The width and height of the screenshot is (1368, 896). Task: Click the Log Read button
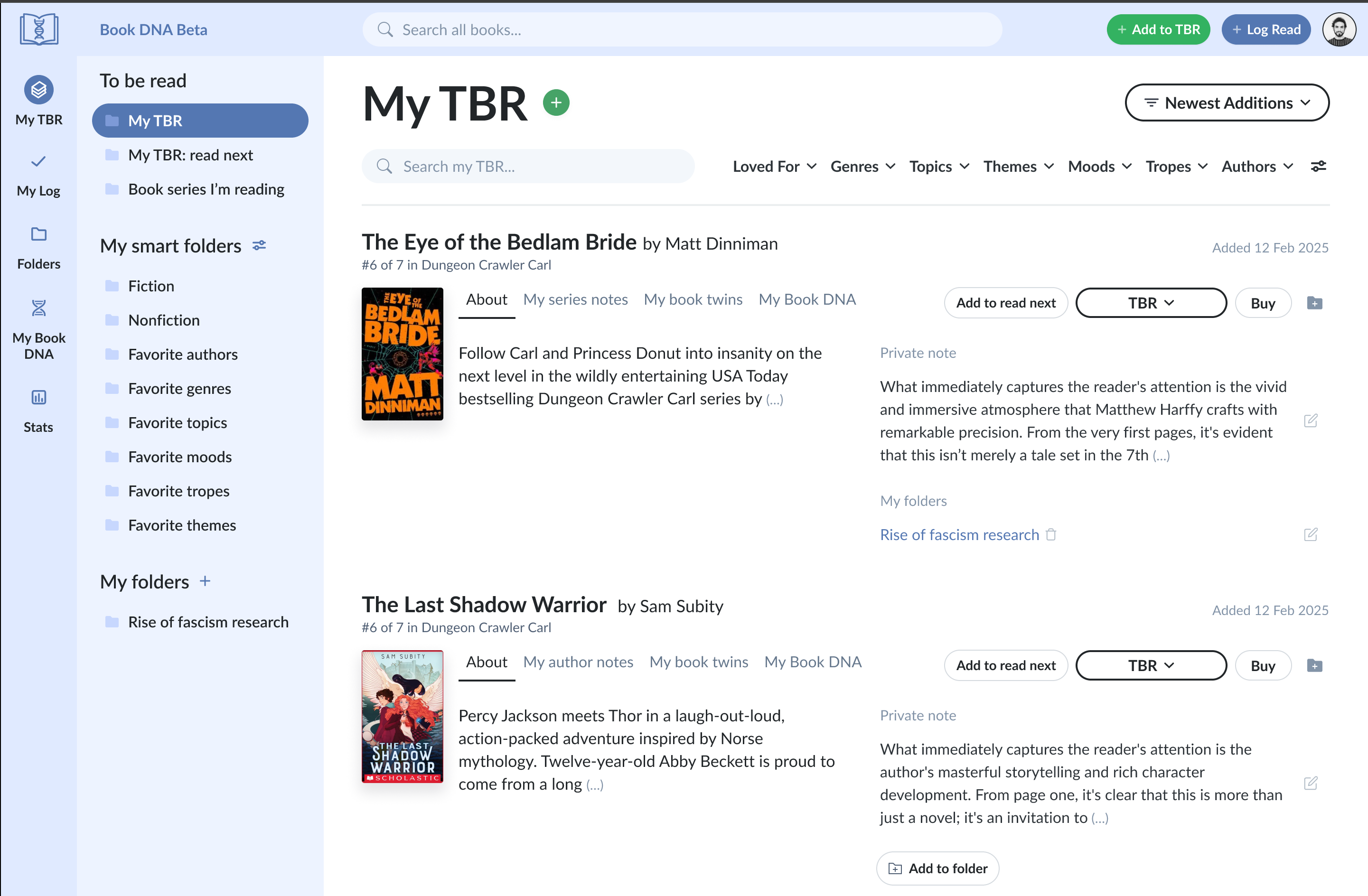[1265, 30]
